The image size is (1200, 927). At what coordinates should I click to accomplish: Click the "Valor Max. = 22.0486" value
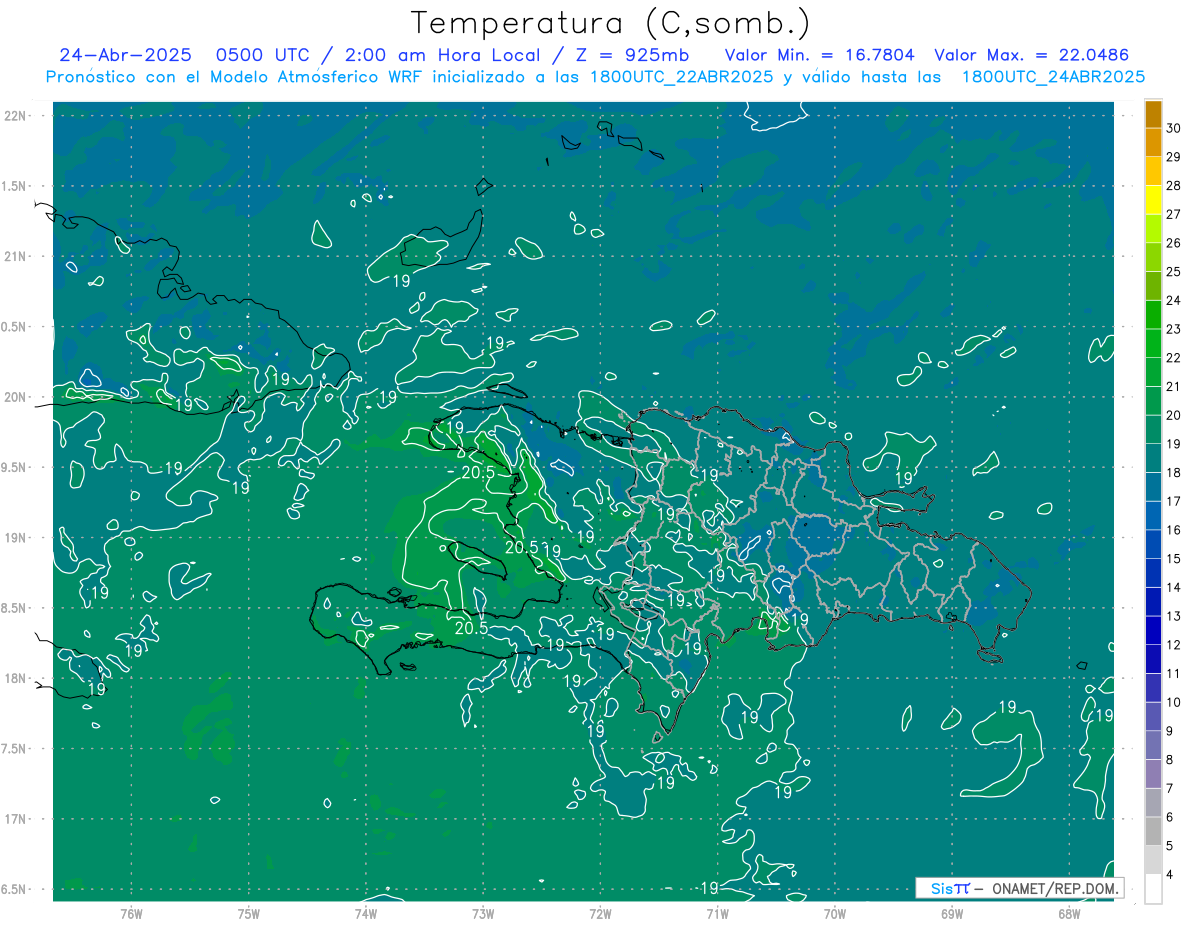click(x=1032, y=55)
